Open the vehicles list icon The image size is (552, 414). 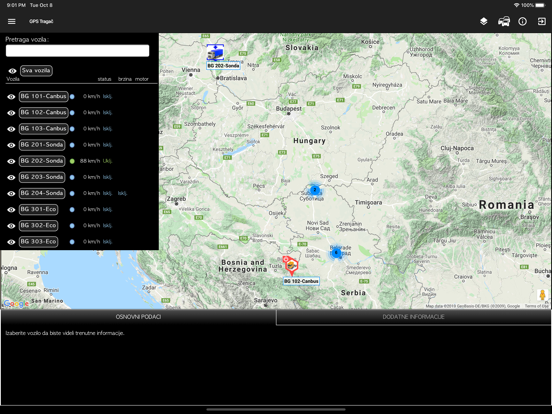pos(504,21)
